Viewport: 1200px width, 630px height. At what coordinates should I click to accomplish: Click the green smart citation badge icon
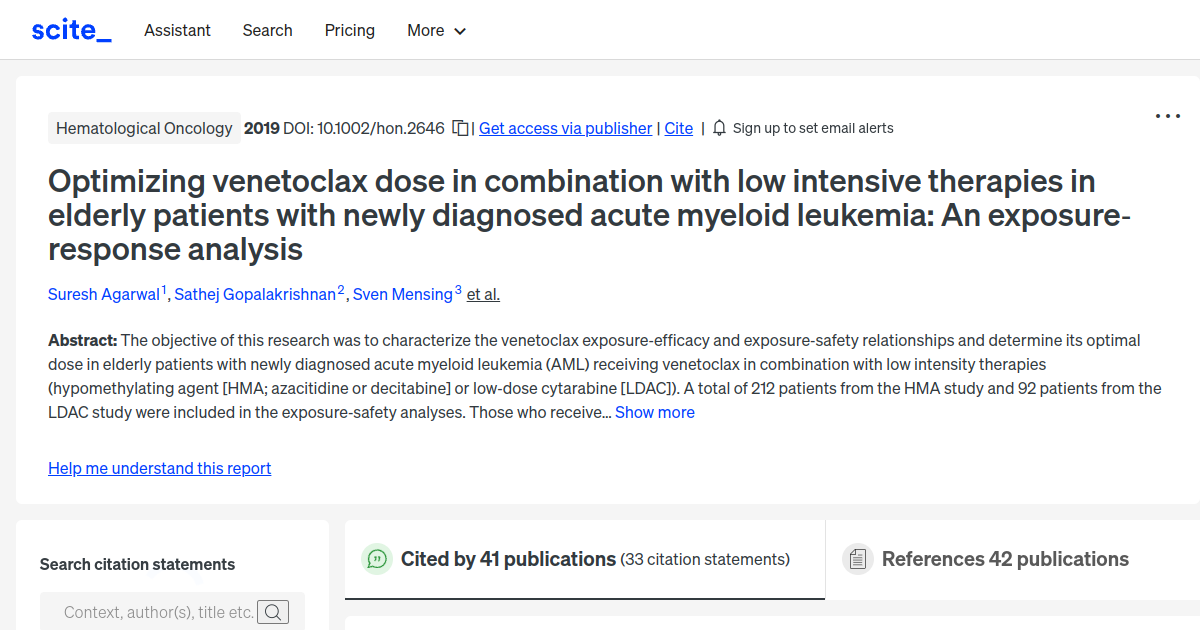tap(376, 559)
